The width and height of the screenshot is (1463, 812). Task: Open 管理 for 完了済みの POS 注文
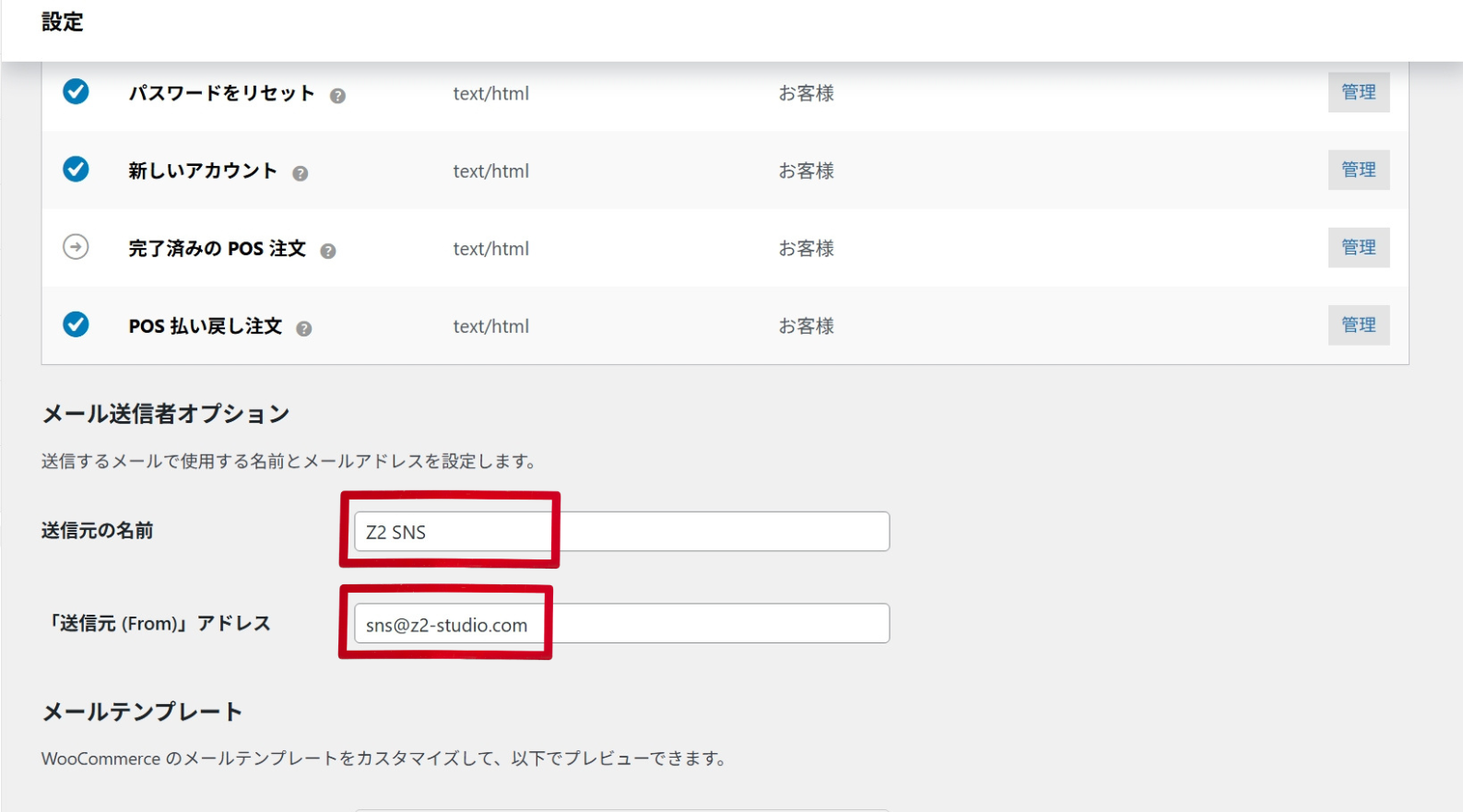pyautogui.click(x=1358, y=247)
